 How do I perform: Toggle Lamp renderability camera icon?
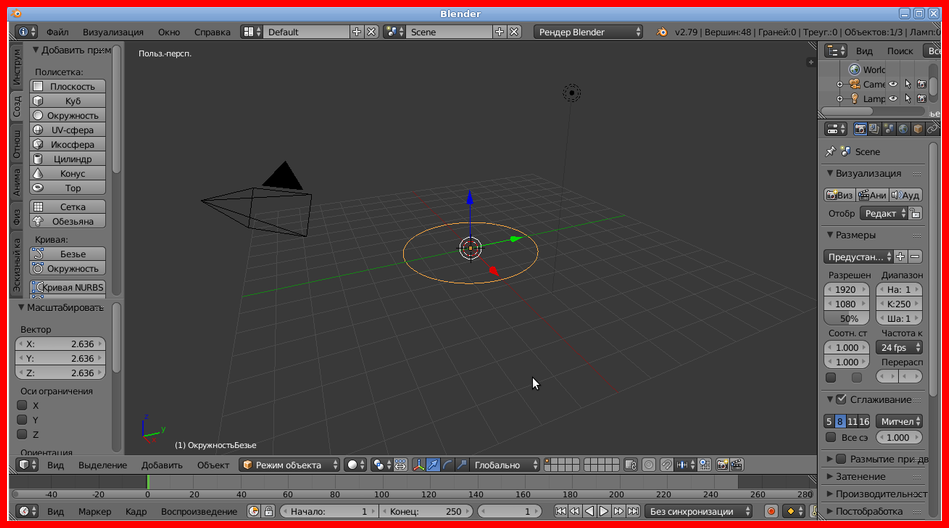tap(921, 99)
